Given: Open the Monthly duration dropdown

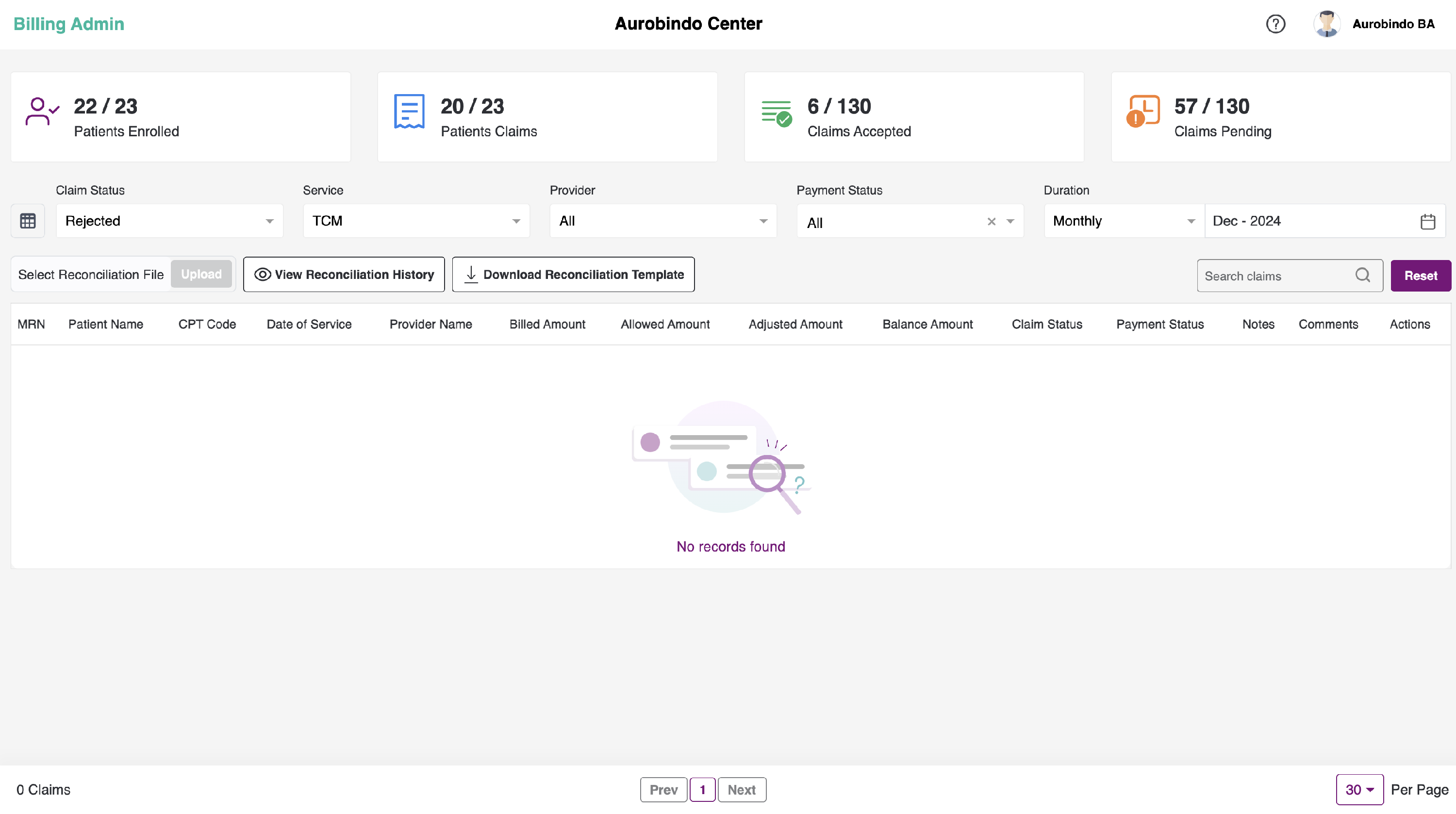Looking at the screenshot, I should click(1123, 221).
